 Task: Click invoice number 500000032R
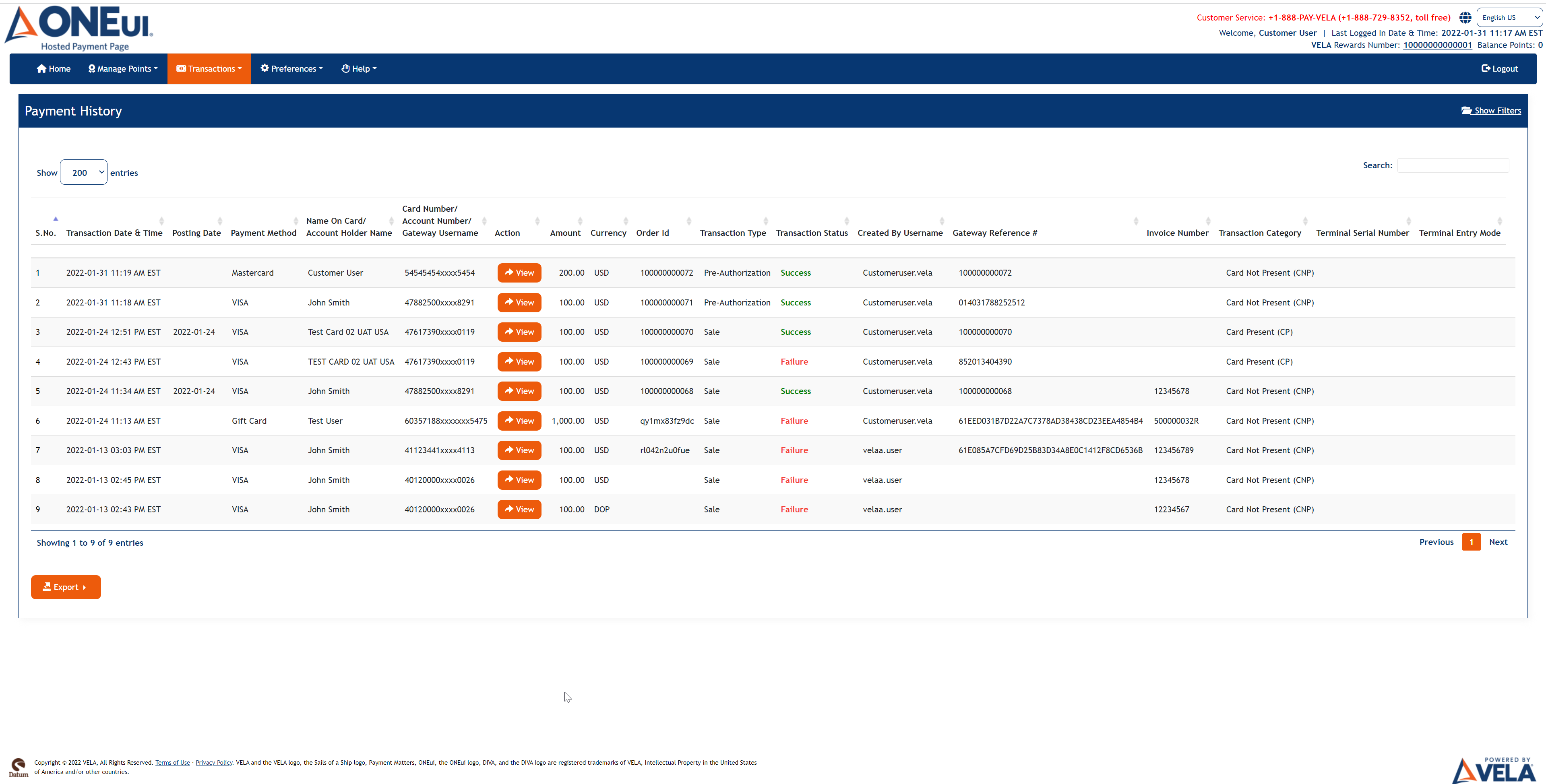click(1176, 421)
